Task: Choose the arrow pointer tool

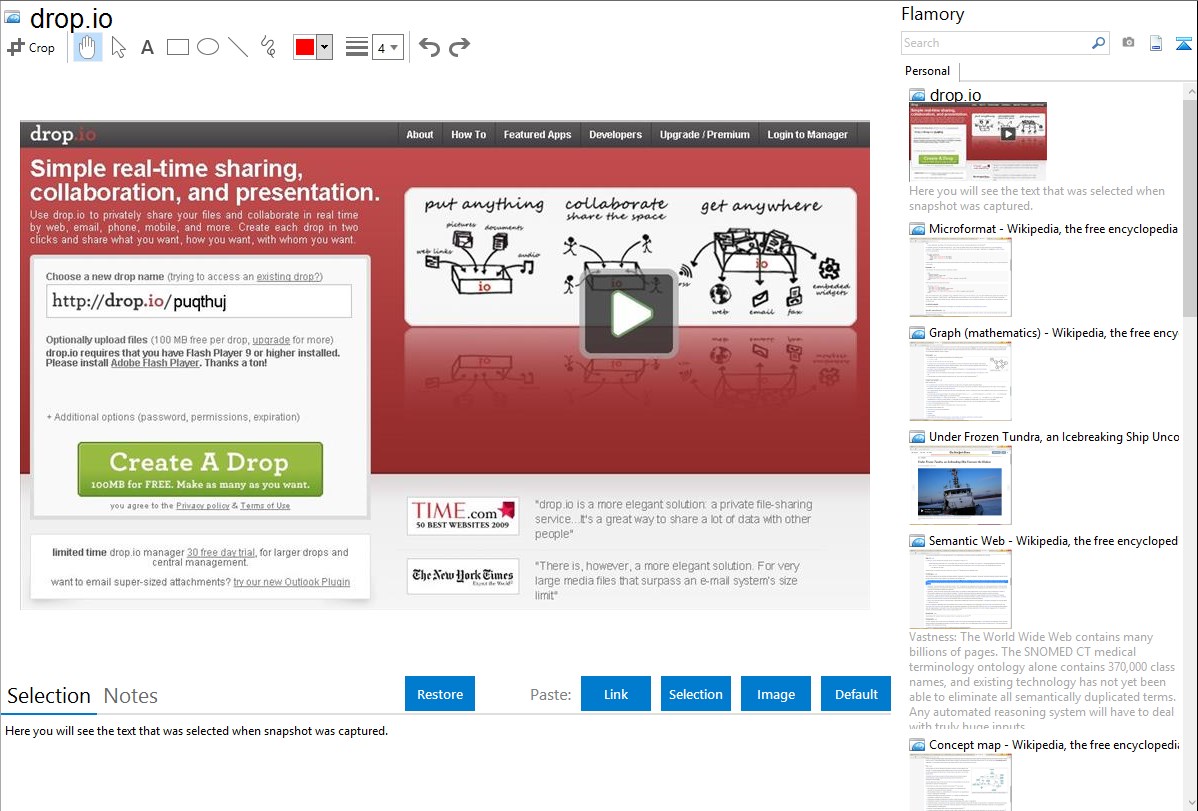Action: (118, 47)
